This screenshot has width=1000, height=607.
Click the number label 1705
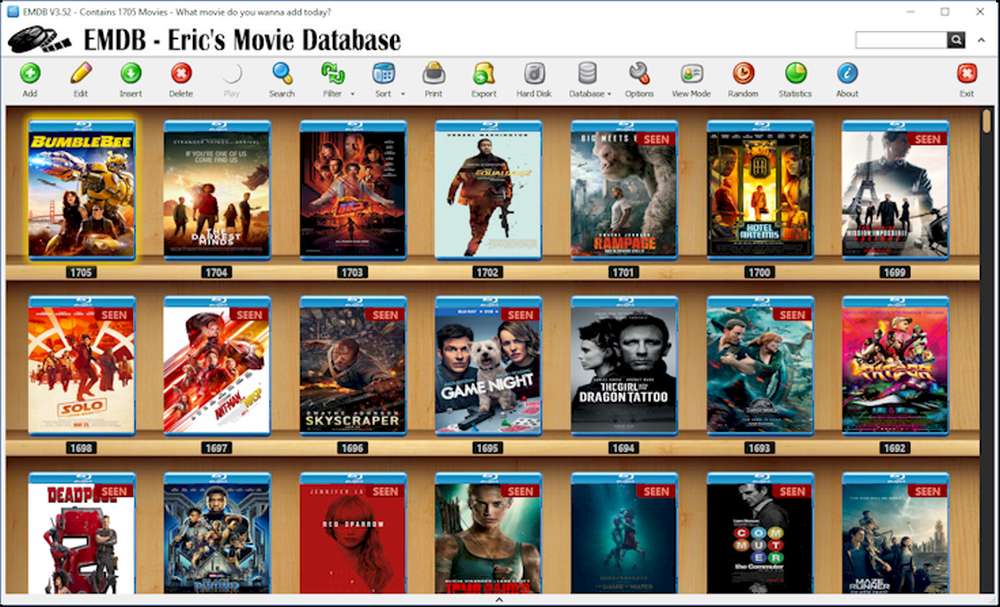click(81, 272)
